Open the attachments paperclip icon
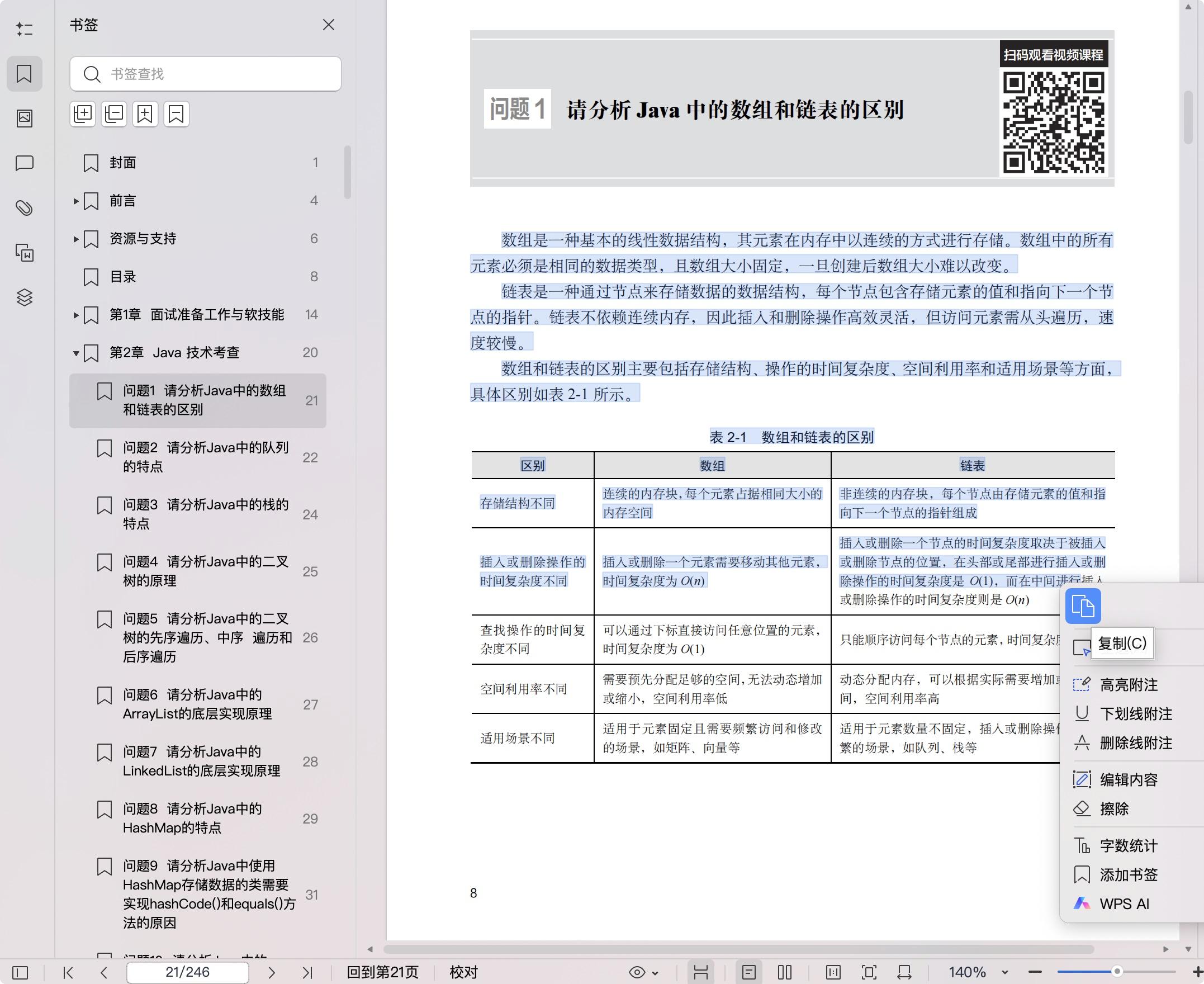 [x=25, y=208]
